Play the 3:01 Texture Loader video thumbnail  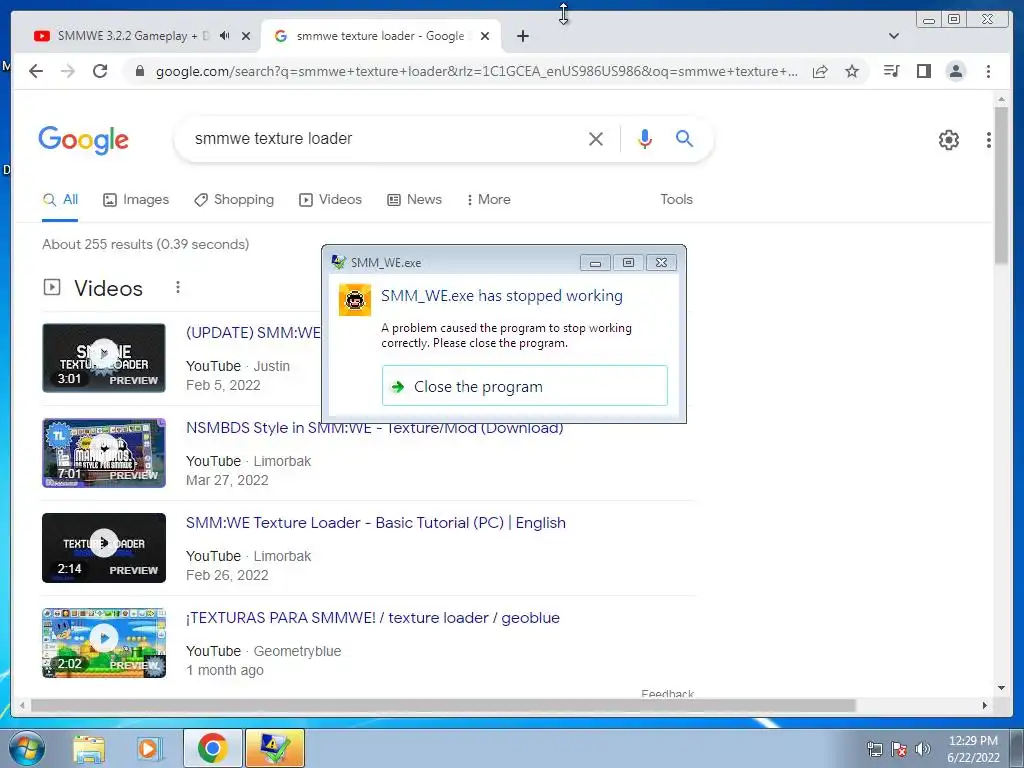click(104, 358)
